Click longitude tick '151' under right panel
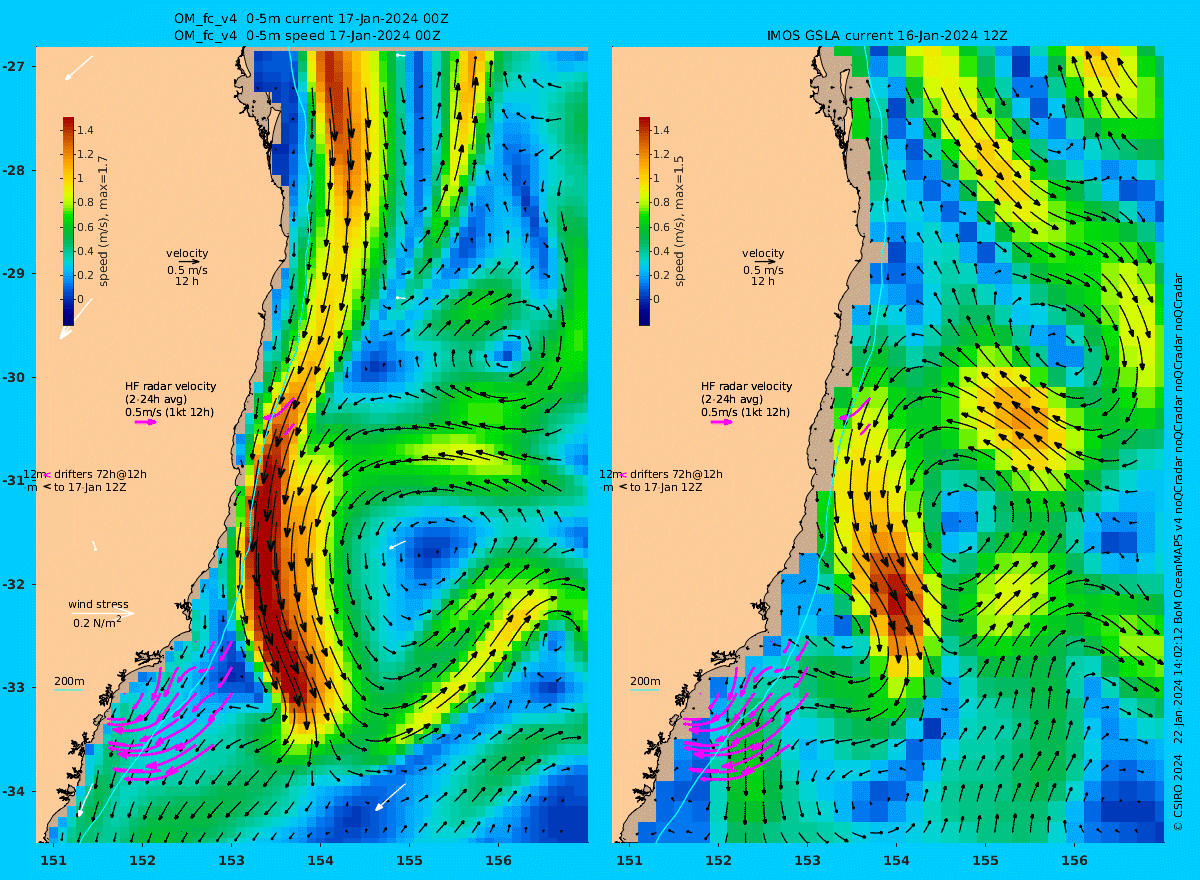Image resolution: width=1200 pixels, height=880 pixels. (x=629, y=860)
